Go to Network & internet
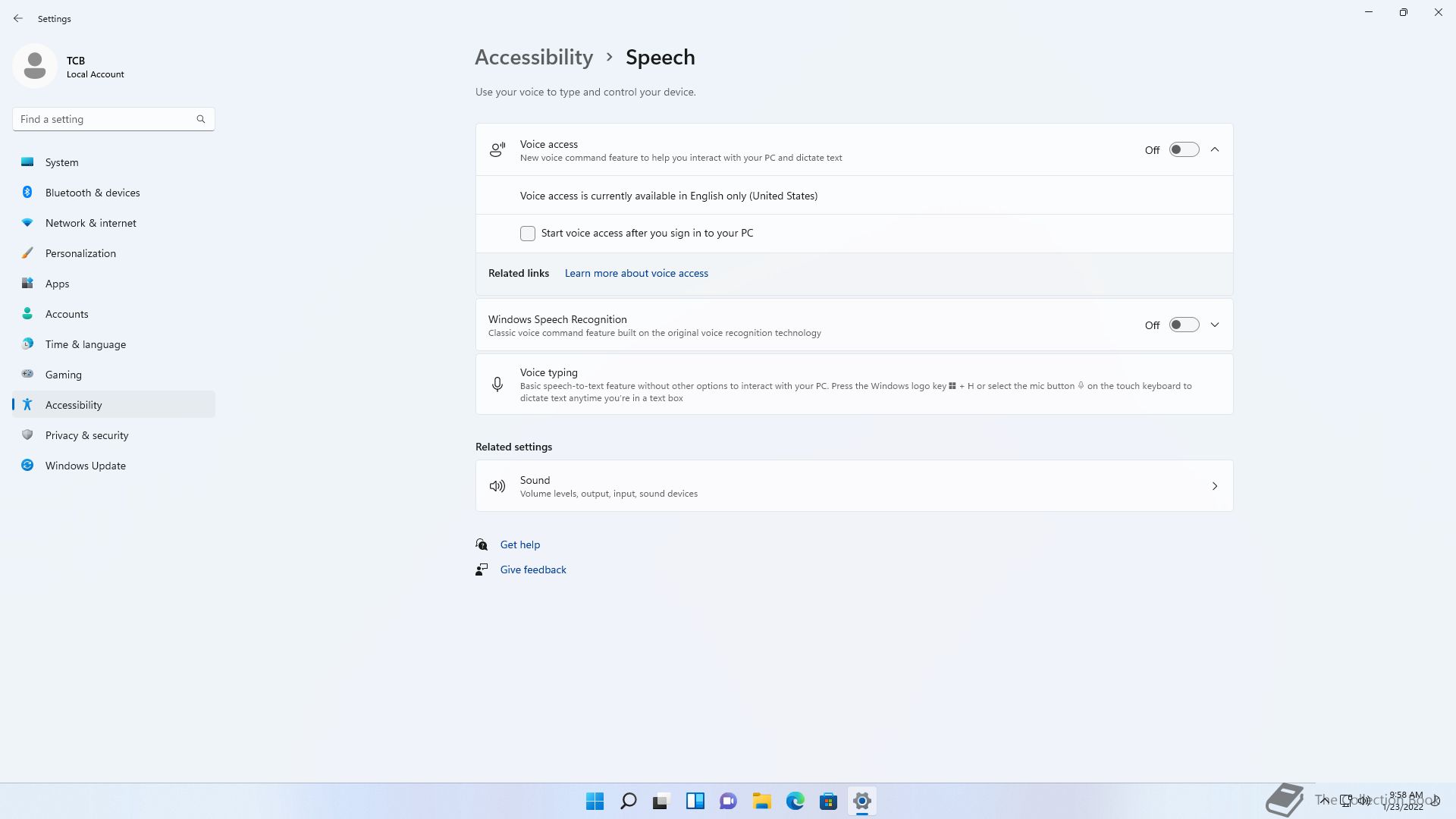1456x819 pixels. 114,223
